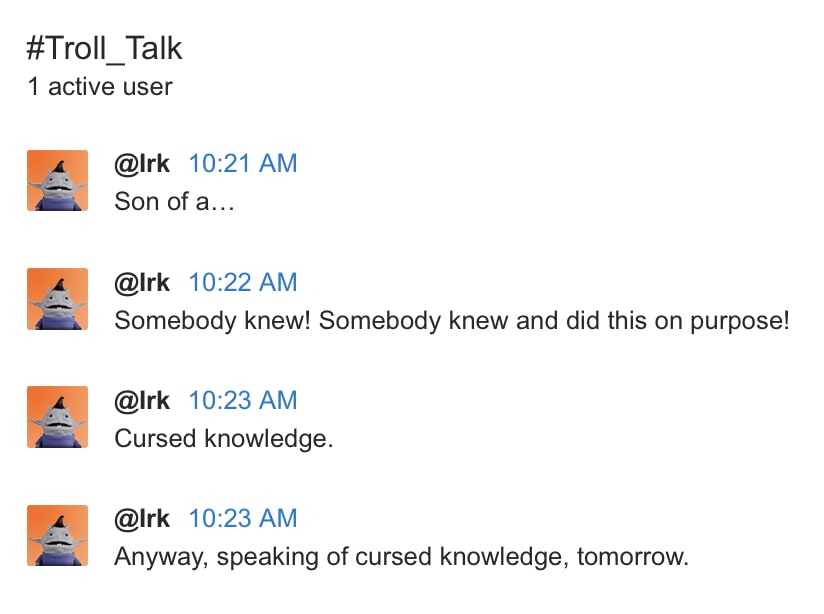Click timestamp above "Anyway, speaking of cursed" message
Screen dimensions: 824x614
pos(243,518)
